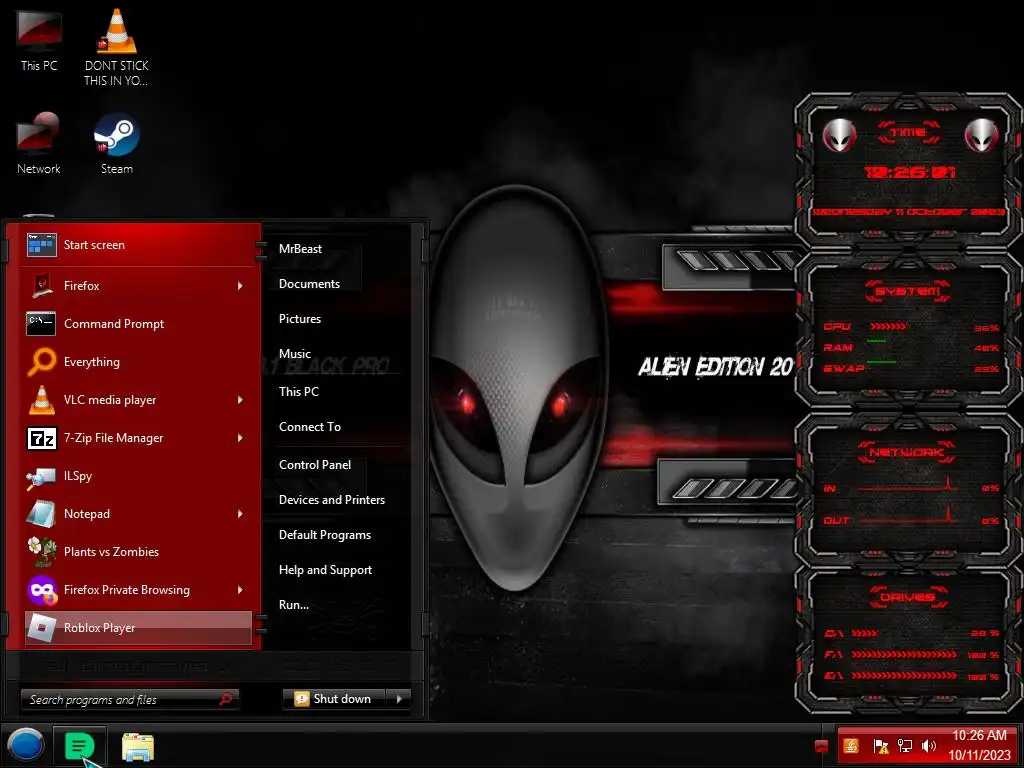This screenshot has height=768, width=1024.
Task: Open Help and Support
Action: coord(325,570)
